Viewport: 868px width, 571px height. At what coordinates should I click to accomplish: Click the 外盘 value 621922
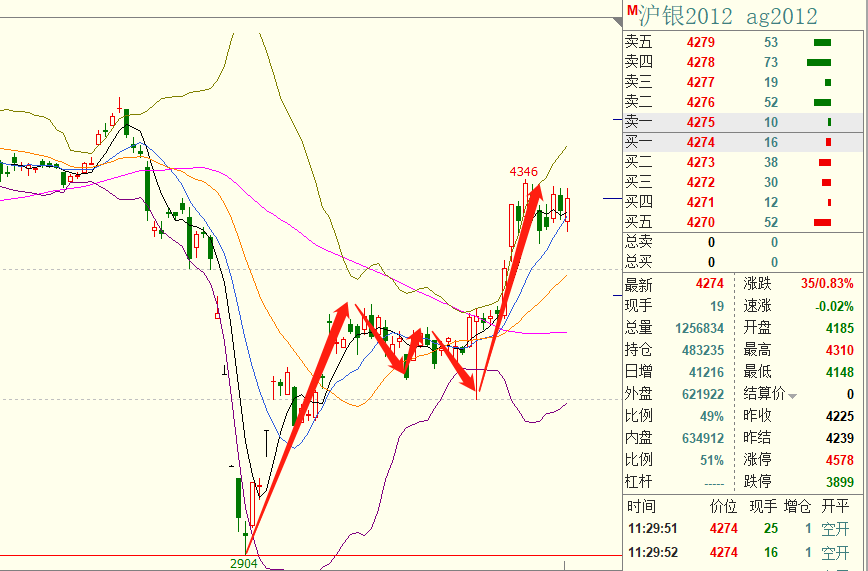pos(702,394)
